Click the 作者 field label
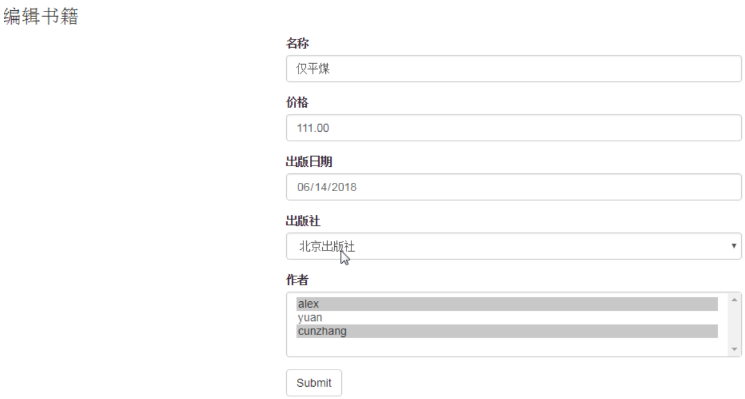The height and width of the screenshot is (399, 745). (x=297, y=280)
